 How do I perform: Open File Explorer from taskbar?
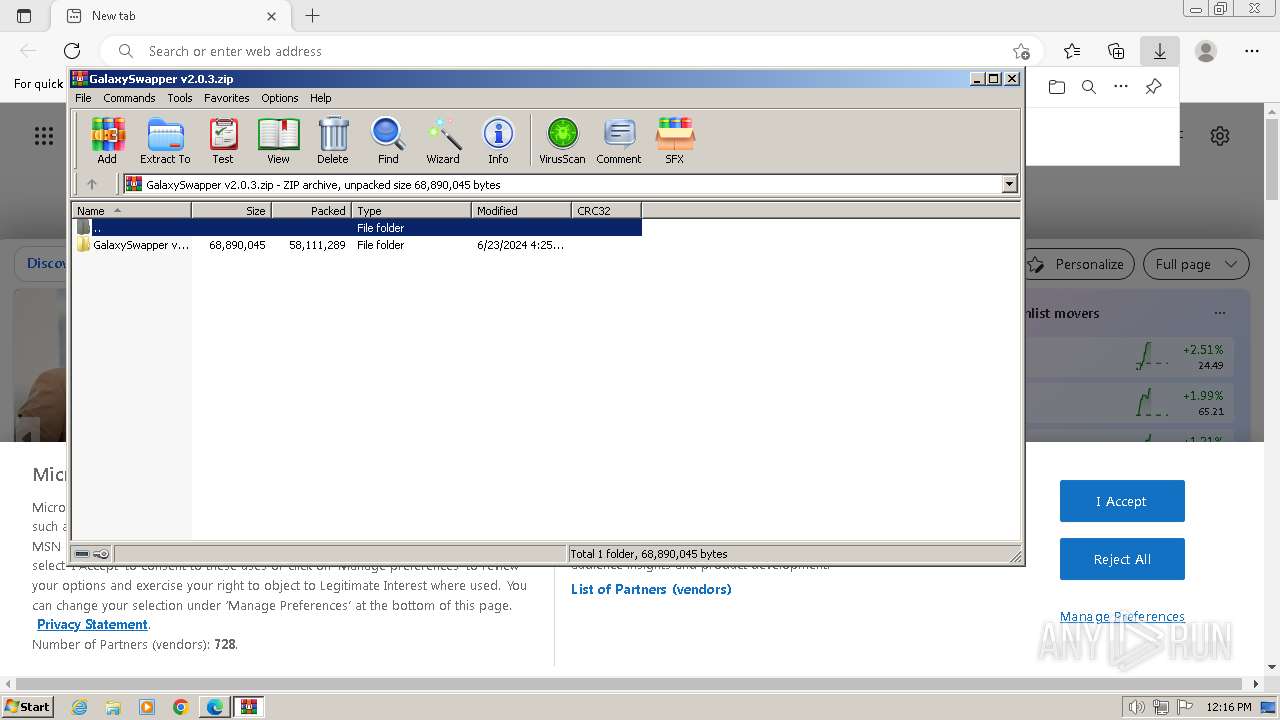[x=113, y=707]
